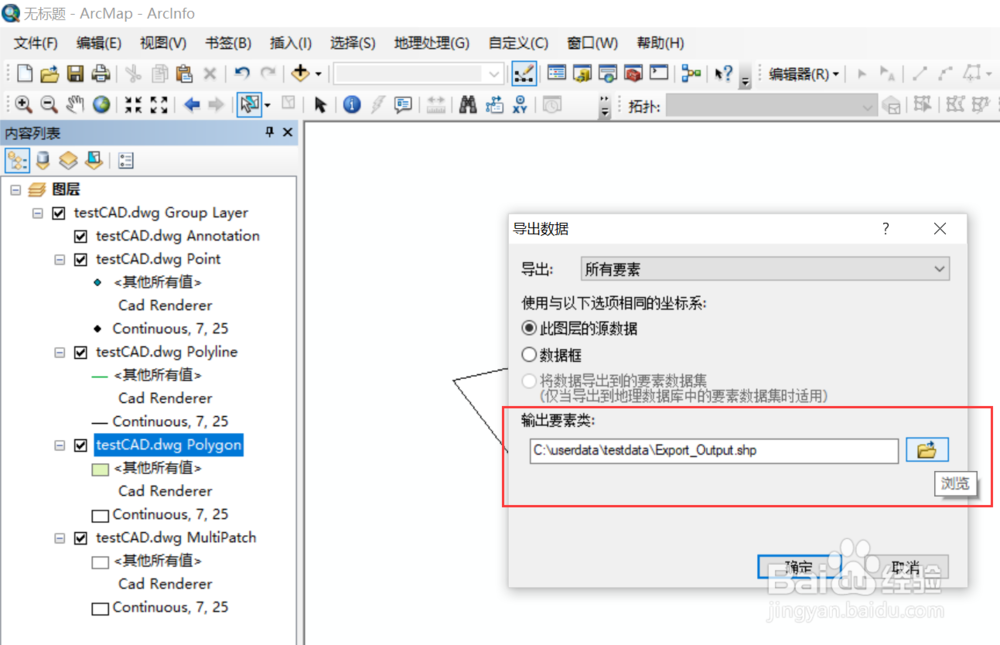Go back to previous extent
Image resolution: width=1000 pixels, height=645 pixels.
[x=191, y=105]
